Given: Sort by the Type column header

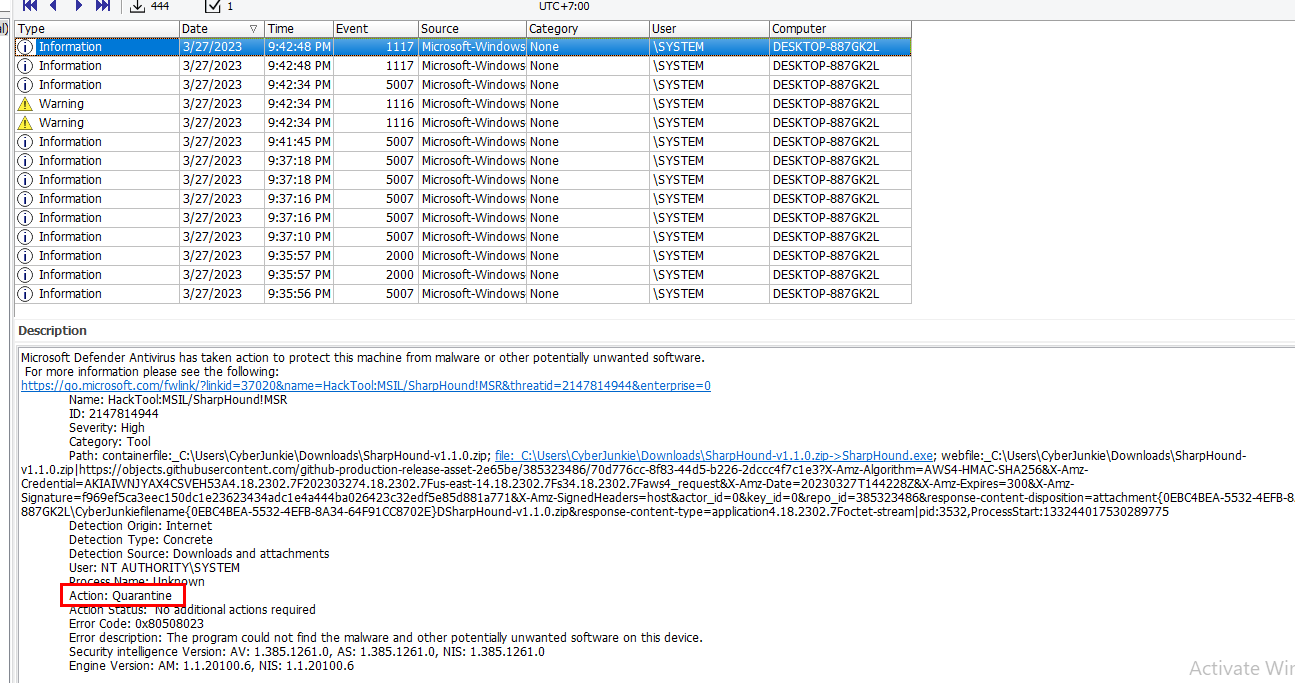Looking at the screenshot, I should pos(97,29).
